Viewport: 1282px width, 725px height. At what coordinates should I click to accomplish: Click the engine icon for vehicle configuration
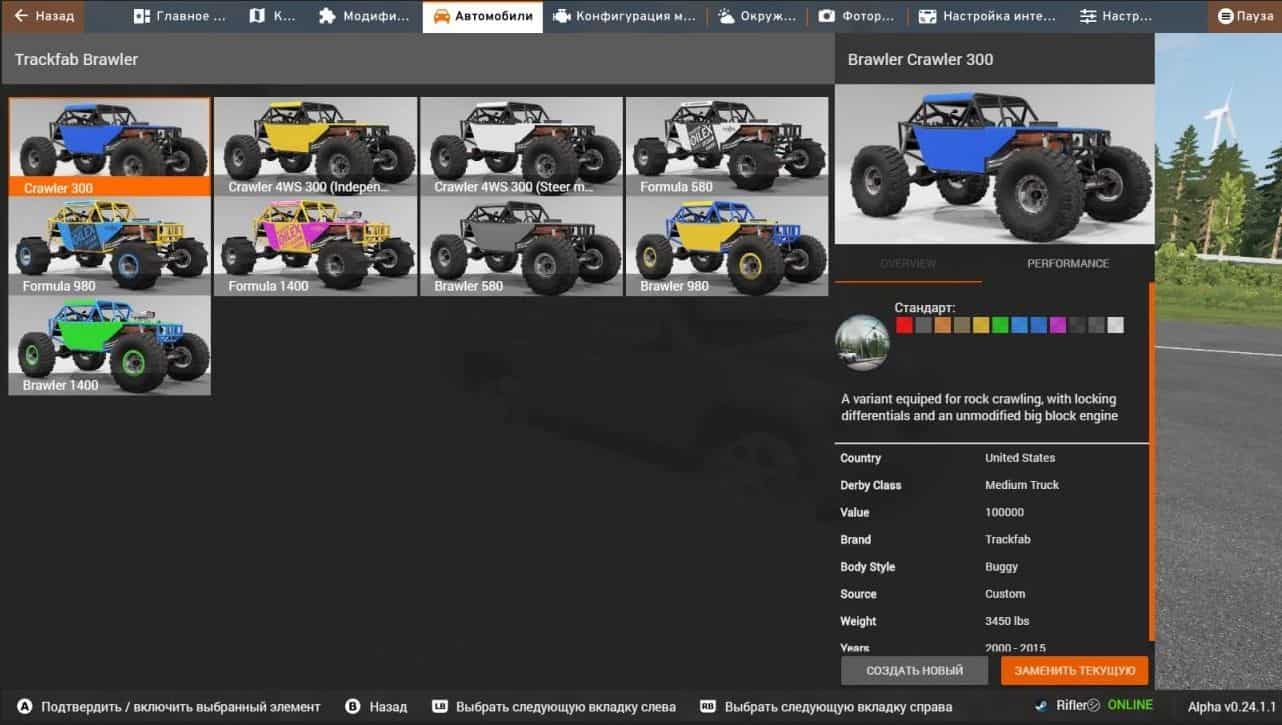[562, 16]
